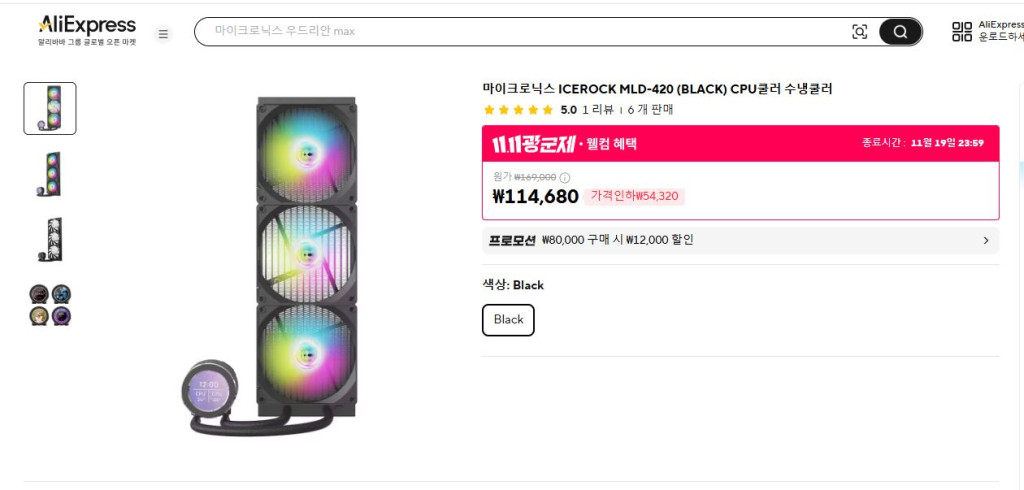Click the info icon beside original price
Viewport: 1024px width, 490px height.
point(565,178)
